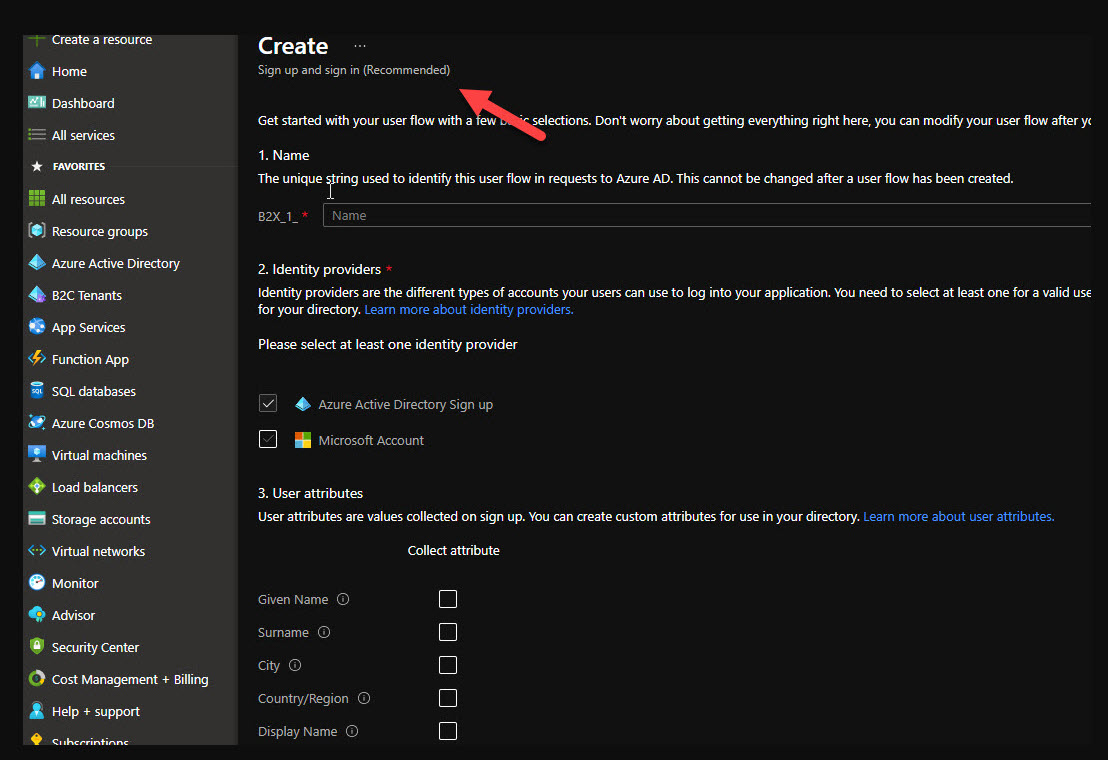This screenshot has height=760, width=1108.
Task: Click the Storage accounts label
Action: (101, 519)
